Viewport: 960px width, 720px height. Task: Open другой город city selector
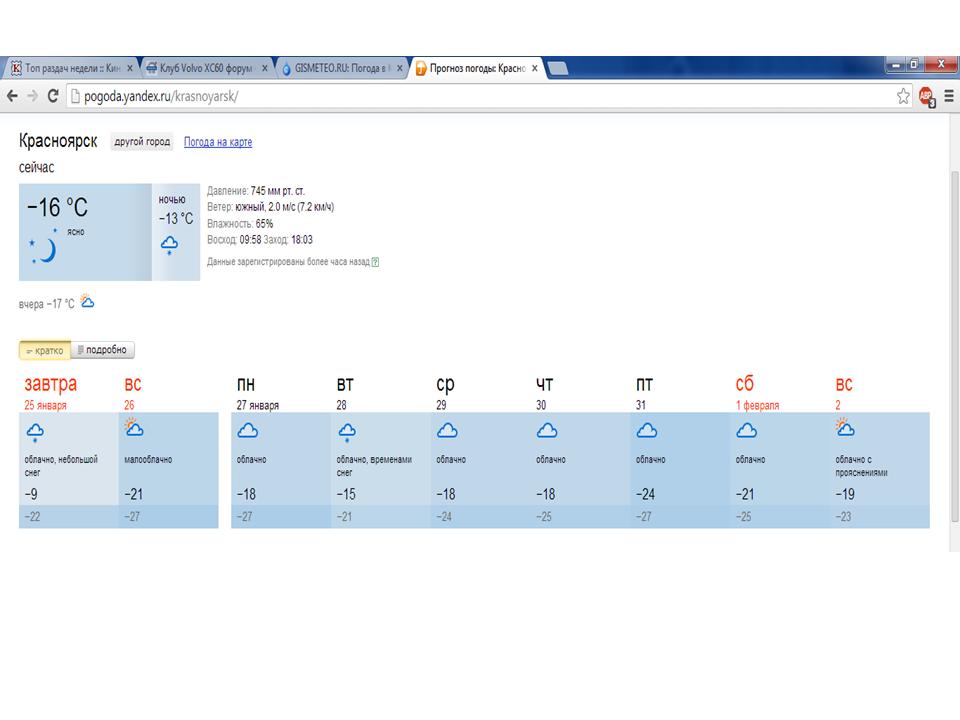(142, 142)
